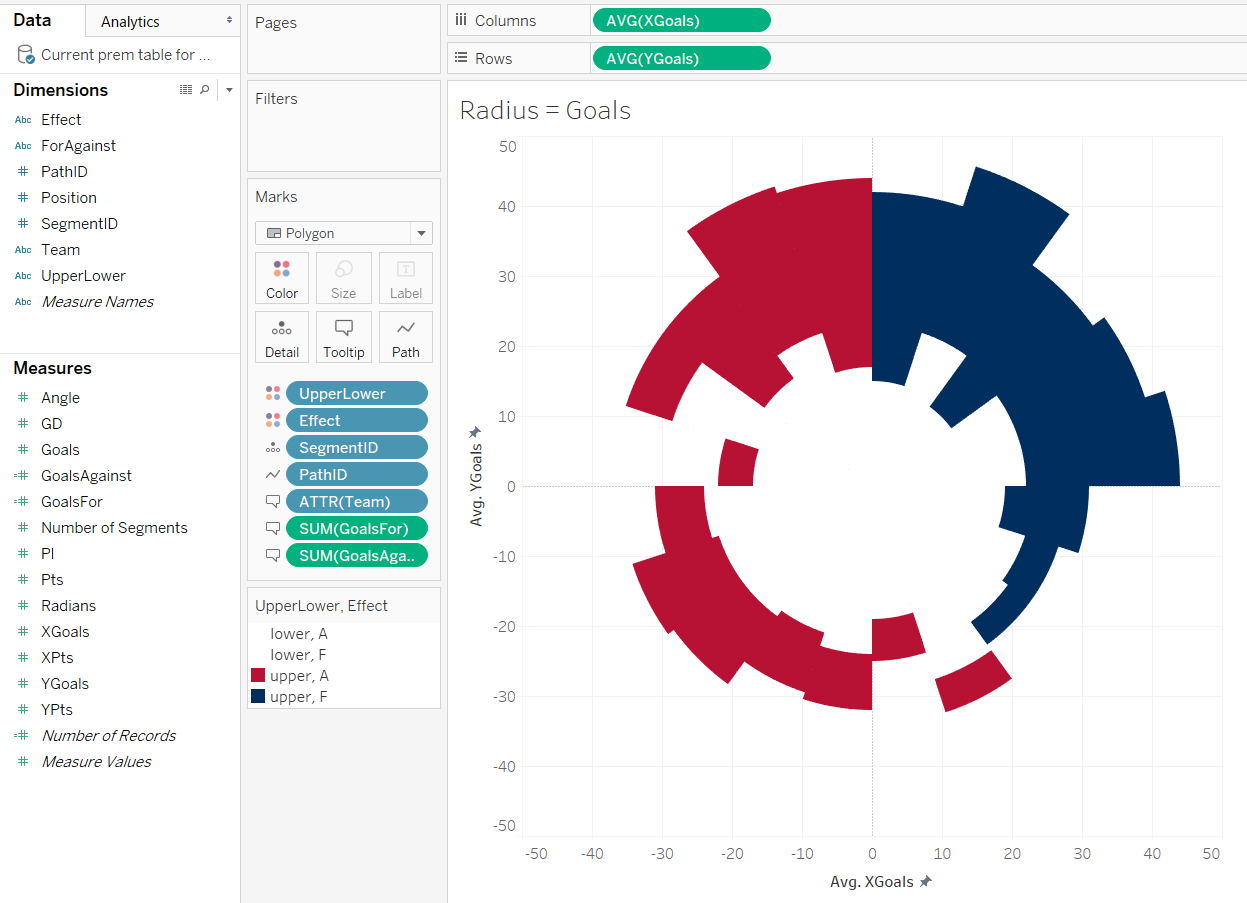Open the Dimensions pane dropdown menu
The image size is (1247, 903).
(x=229, y=90)
